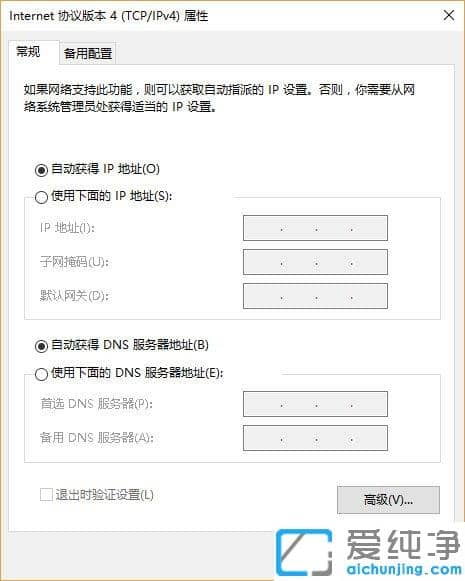The height and width of the screenshot is (581, 465).
Task: Enable 使用下面的 DNS 服务器地址 option
Action: point(41,374)
